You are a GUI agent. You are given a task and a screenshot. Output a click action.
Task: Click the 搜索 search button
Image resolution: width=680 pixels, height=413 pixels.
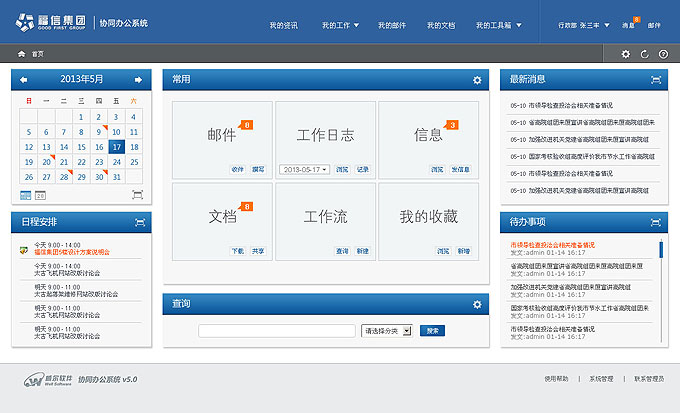click(432, 331)
